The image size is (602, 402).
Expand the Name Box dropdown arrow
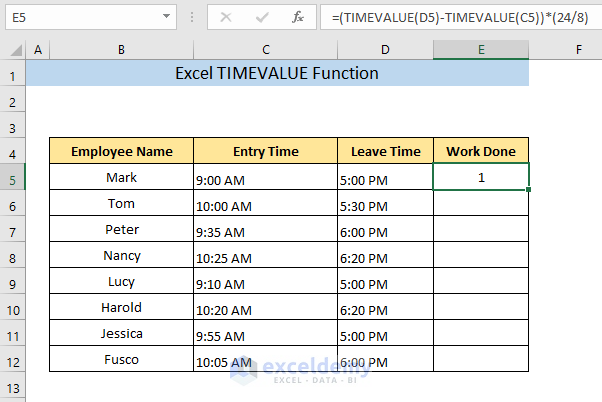pos(165,18)
